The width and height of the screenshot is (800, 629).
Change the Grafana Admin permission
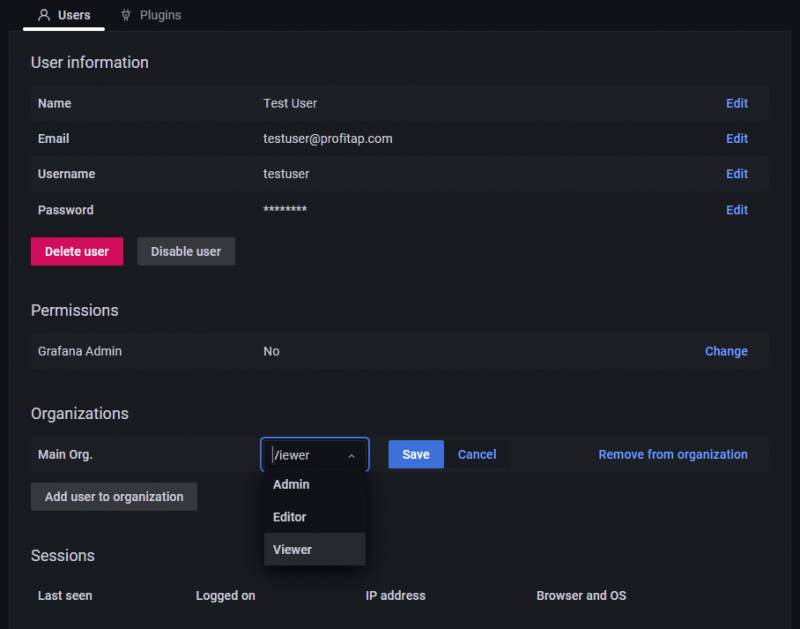tap(725, 351)
